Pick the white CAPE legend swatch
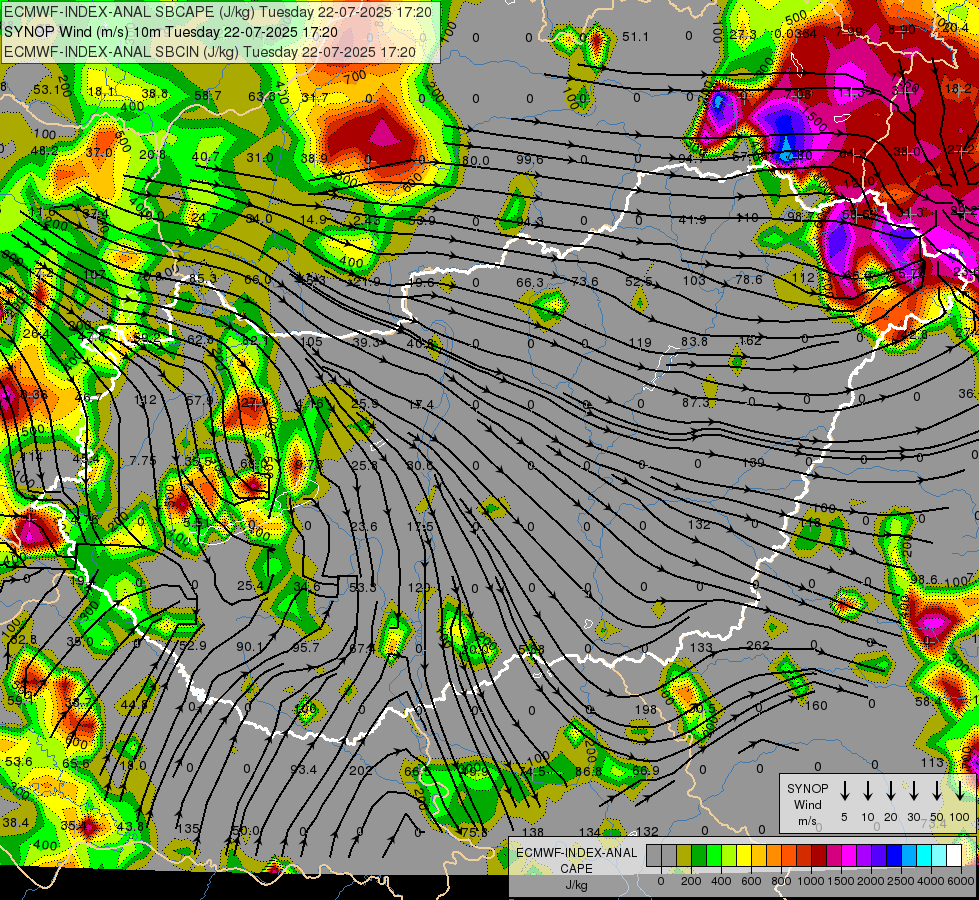Image resolution: width=979 pixels, height=900 pixels. (x=954, y=855)
